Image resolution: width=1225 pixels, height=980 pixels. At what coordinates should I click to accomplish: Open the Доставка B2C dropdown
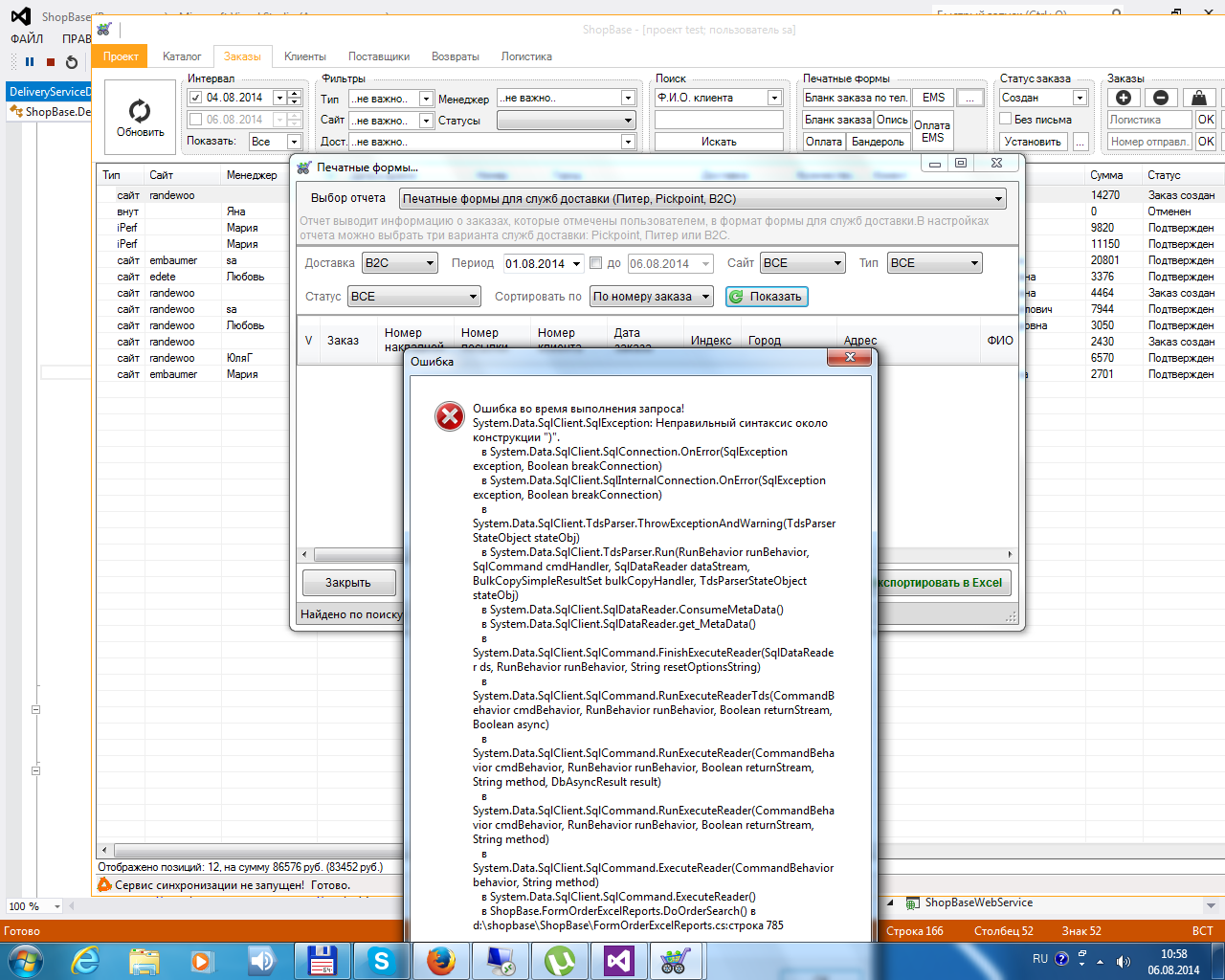coord(400,263)
